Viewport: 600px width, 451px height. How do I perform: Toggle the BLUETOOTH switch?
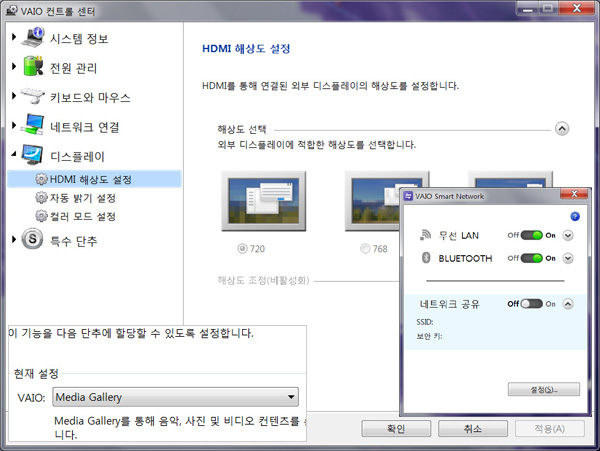[532, 258]
